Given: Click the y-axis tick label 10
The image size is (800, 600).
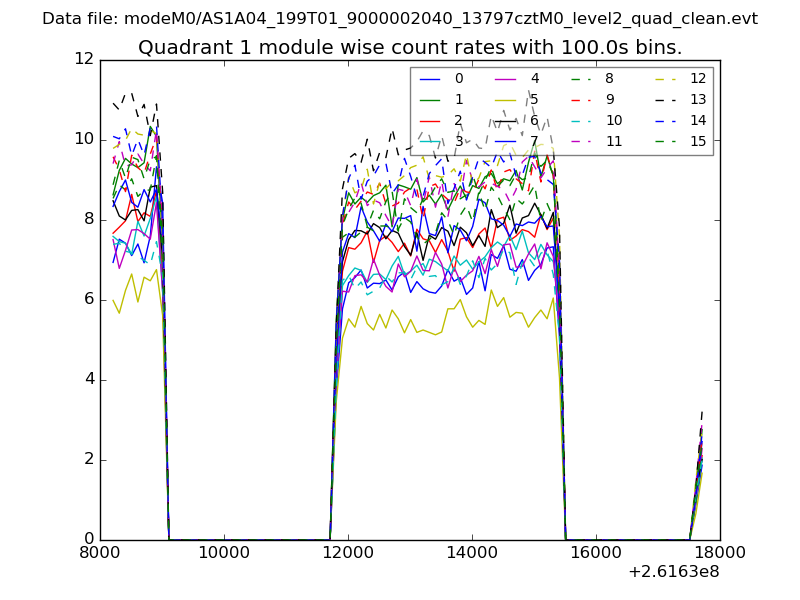Looking at the screenshot, I should (84, 140).
